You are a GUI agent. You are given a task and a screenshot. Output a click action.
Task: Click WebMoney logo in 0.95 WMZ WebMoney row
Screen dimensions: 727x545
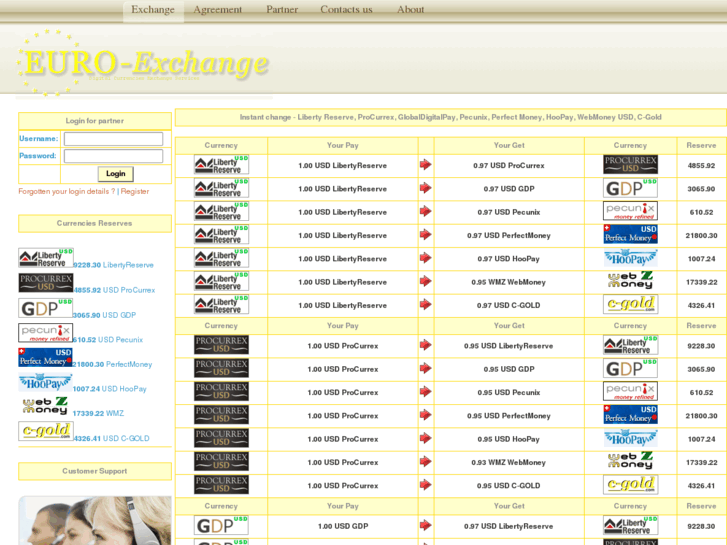(630, 281)
